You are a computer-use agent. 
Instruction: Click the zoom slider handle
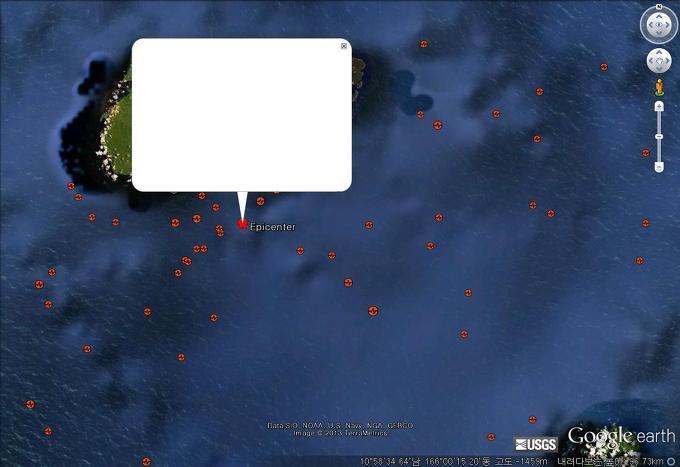pos(659,137)
